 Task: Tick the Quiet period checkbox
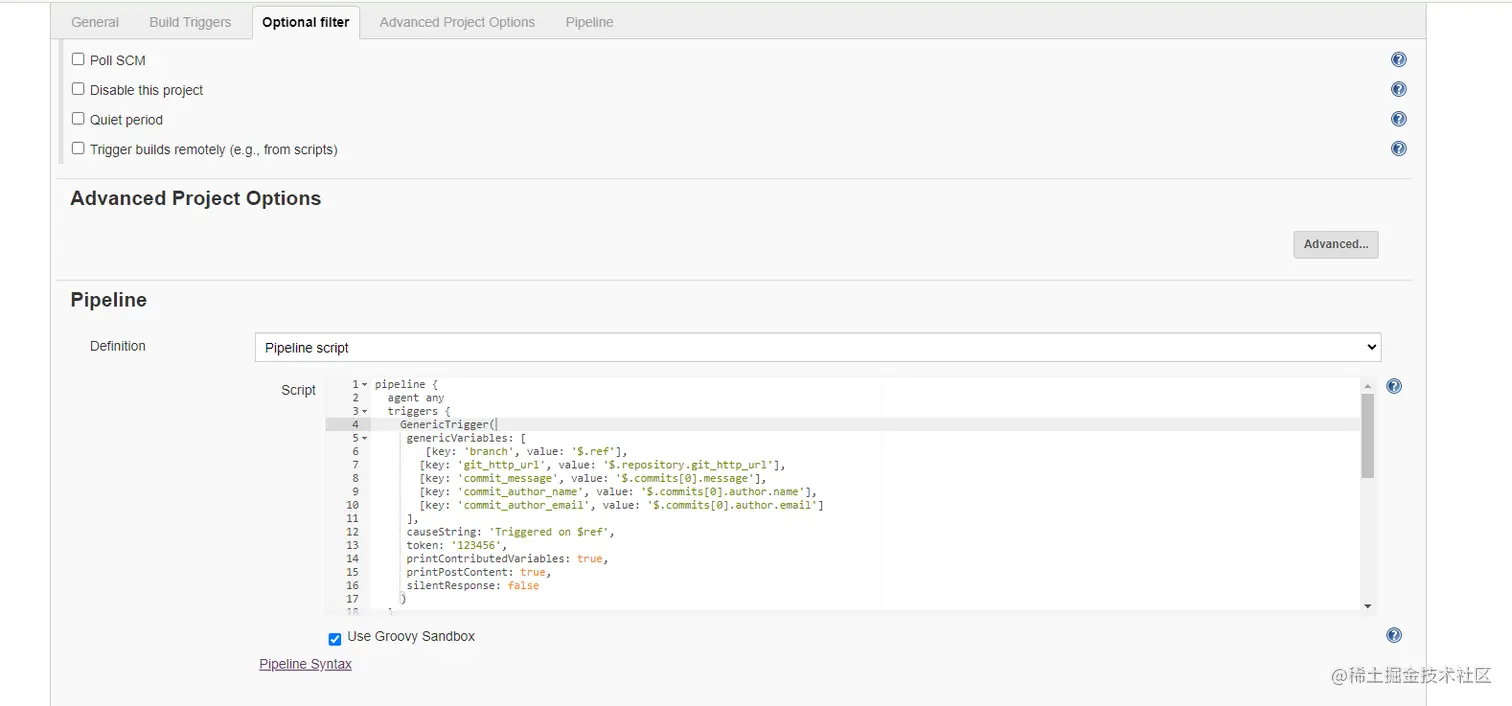(78, 118)
